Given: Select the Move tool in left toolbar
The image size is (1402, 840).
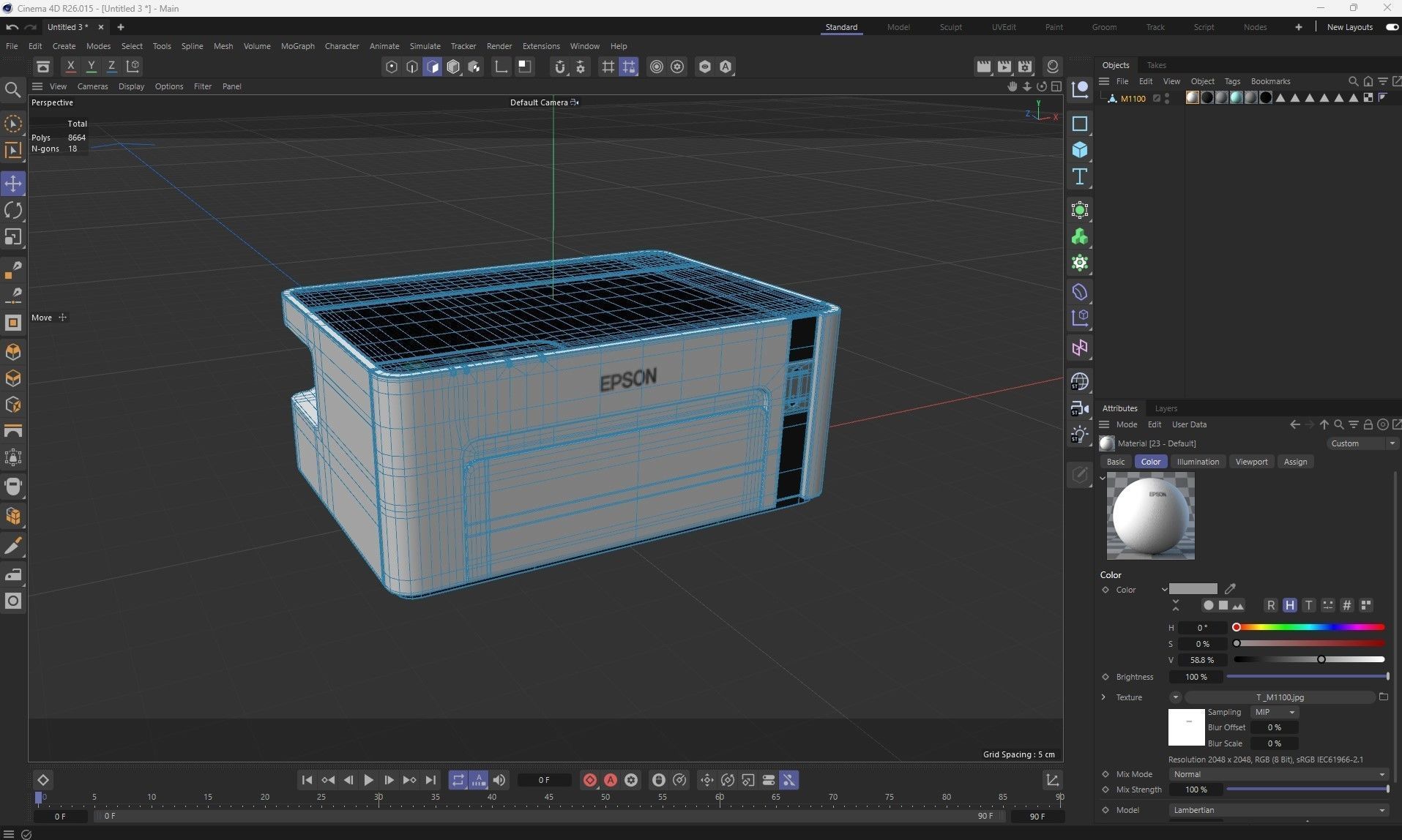Looking at the screenshot, I should 13,184.
